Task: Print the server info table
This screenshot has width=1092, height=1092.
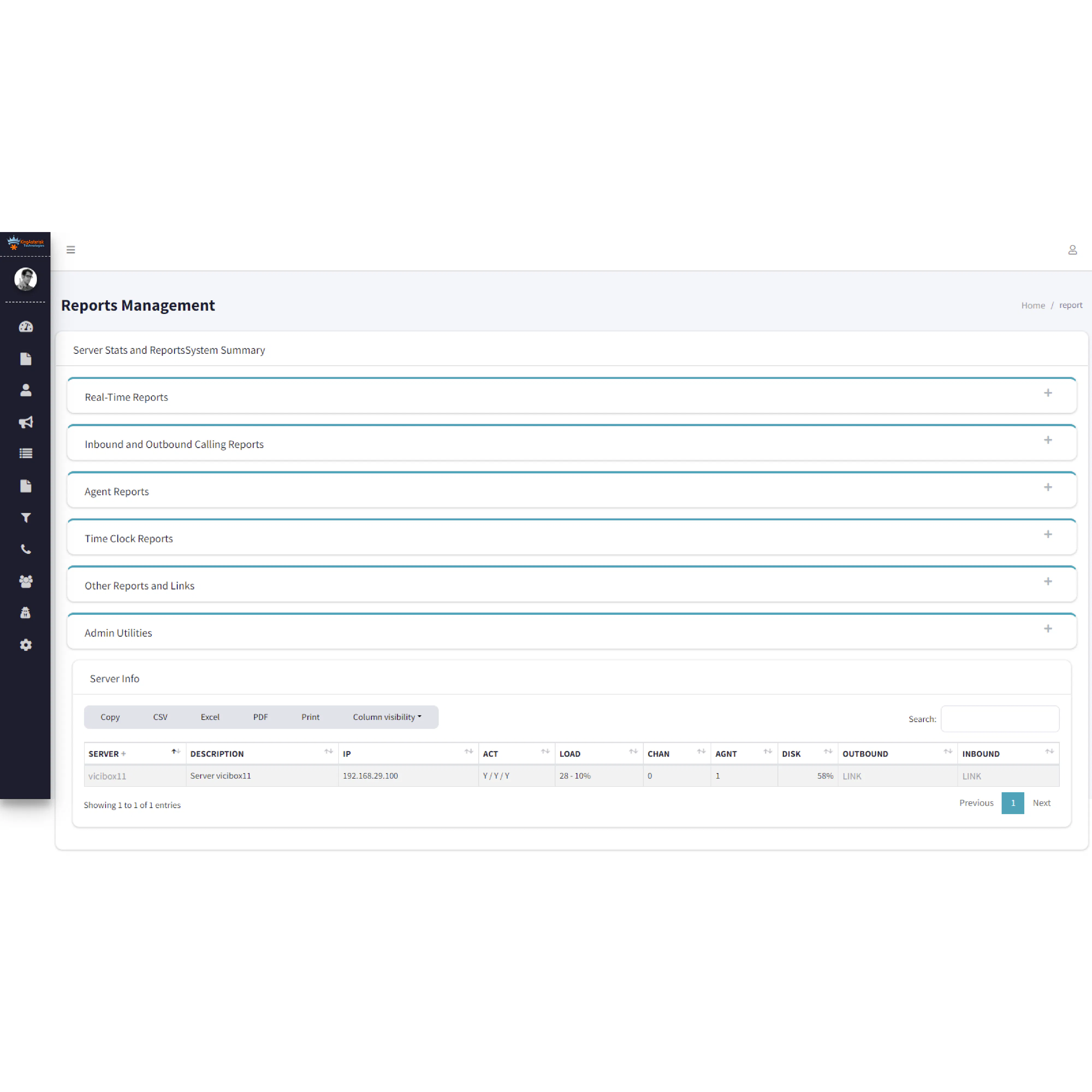Action: (310, 717)
